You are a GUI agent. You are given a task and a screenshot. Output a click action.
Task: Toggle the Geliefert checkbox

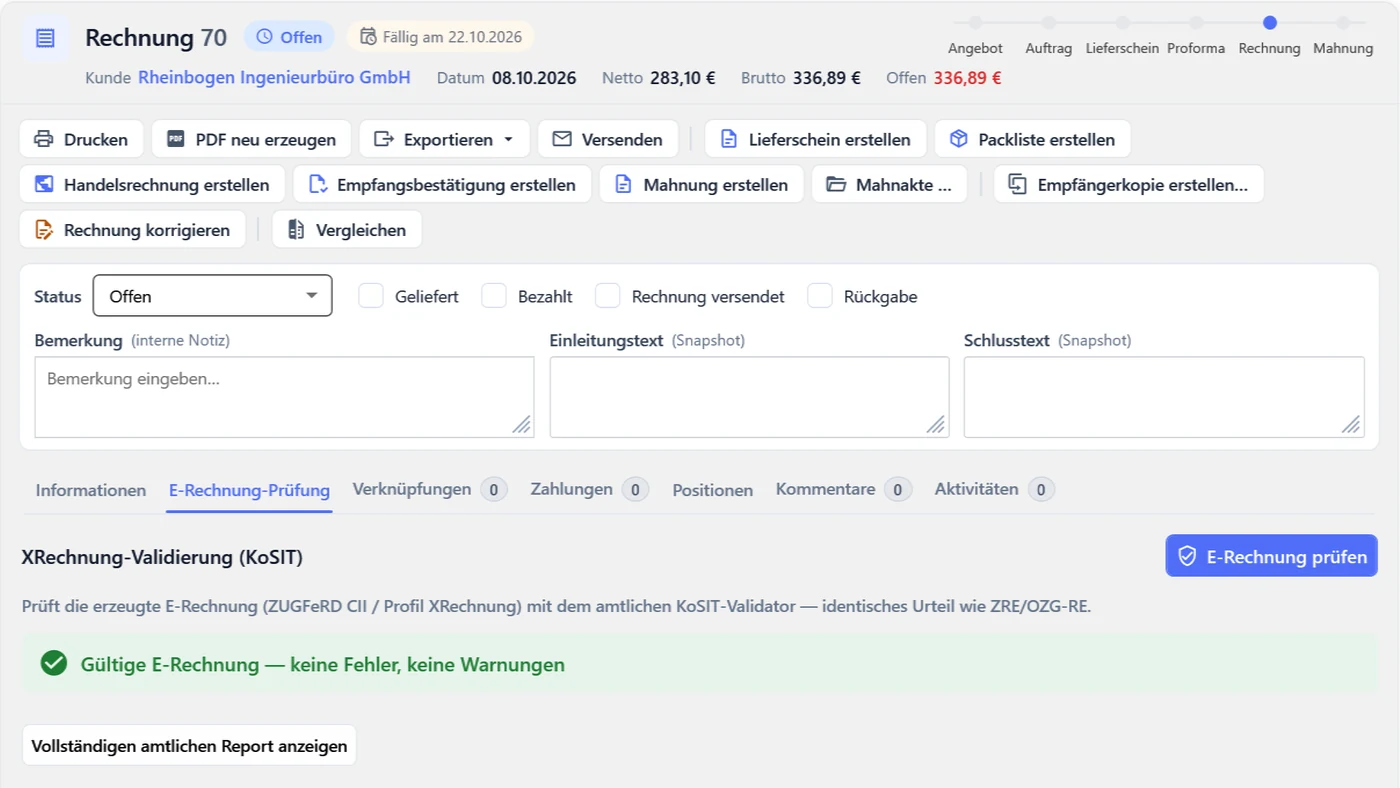click(x=371, y=296)
